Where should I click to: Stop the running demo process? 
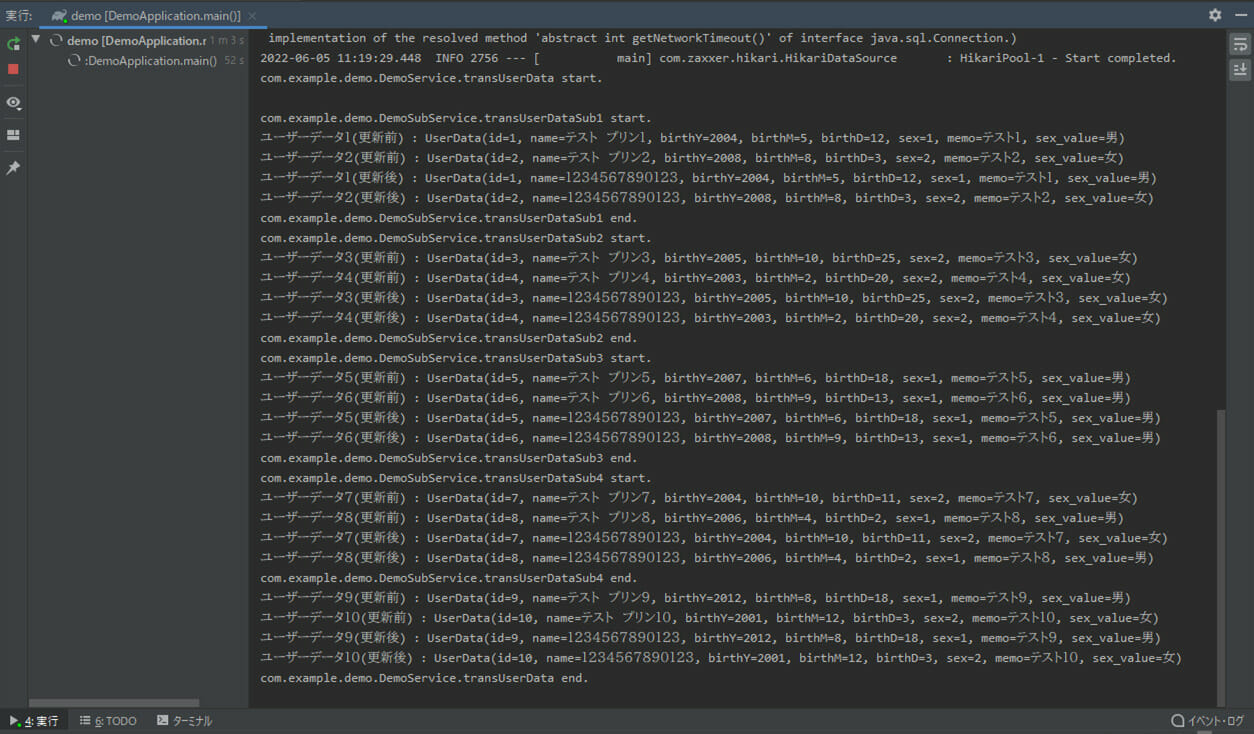coord(13,69)
